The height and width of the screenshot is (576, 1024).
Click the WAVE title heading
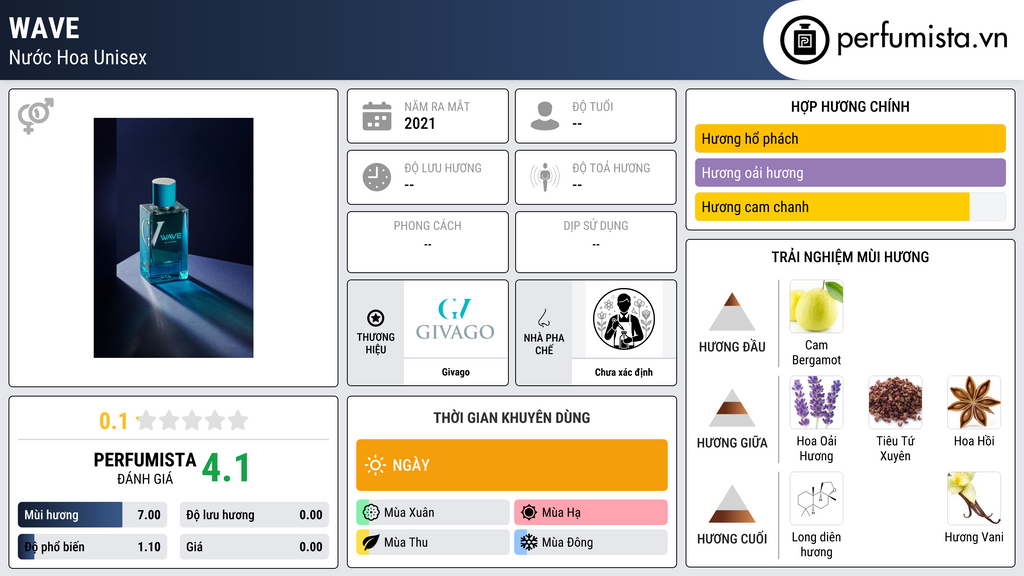(x=44, y=28)
